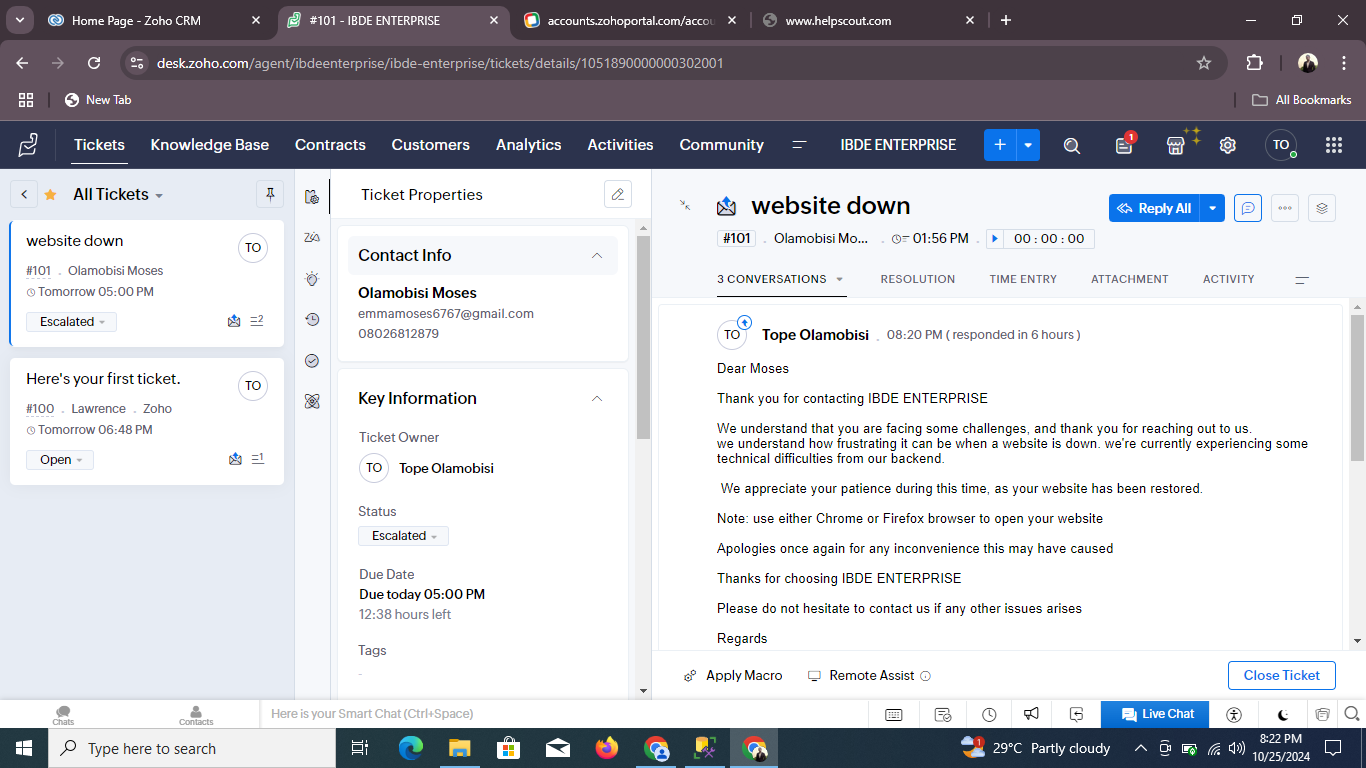Open the atom-shaped sidebar icon
Viewport: 1366px width, 768px height.
(x=312, y=402)
